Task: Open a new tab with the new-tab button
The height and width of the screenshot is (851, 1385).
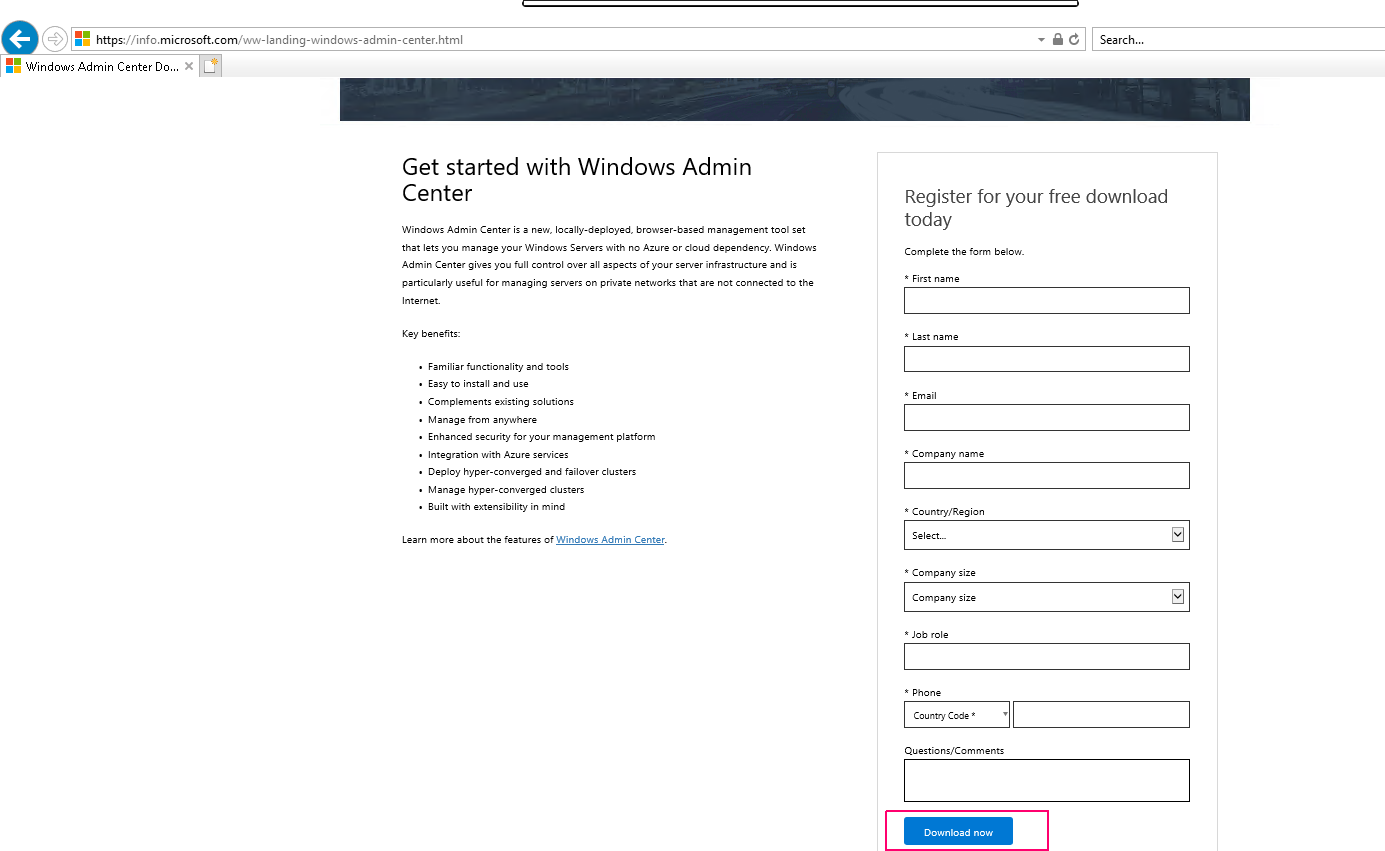Action: coord(210,66)
